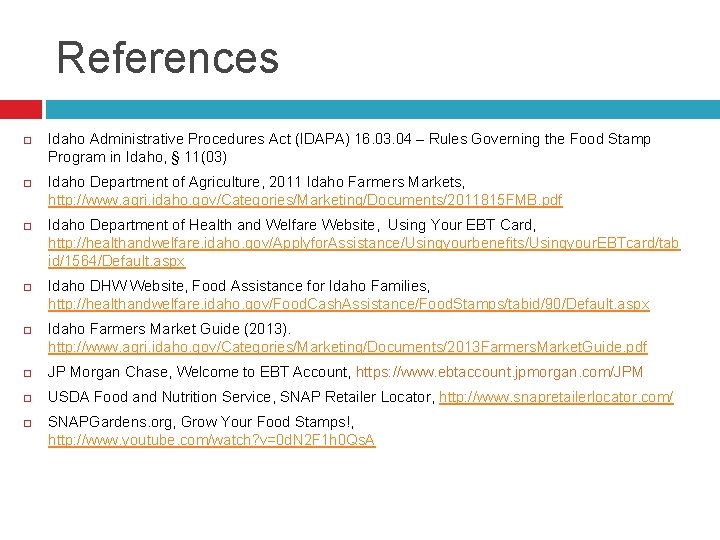Click the bullet beside Idaho Department of Health and Welfare
This screenshot has width=720, height=540.
[28, 226]
